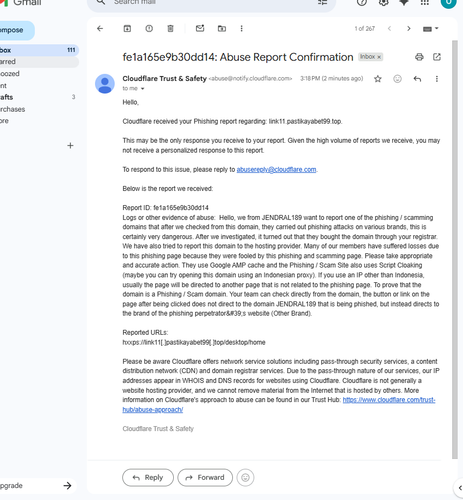Open email in a new window
The image size is (463, 500).
tap(437, 57)
